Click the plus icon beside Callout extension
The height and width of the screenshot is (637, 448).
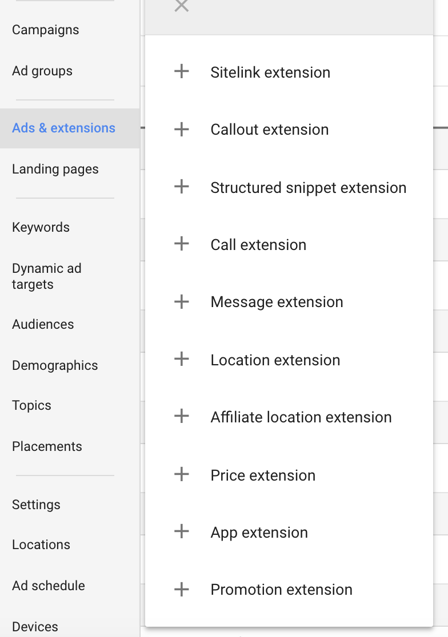tap(182, 129)
